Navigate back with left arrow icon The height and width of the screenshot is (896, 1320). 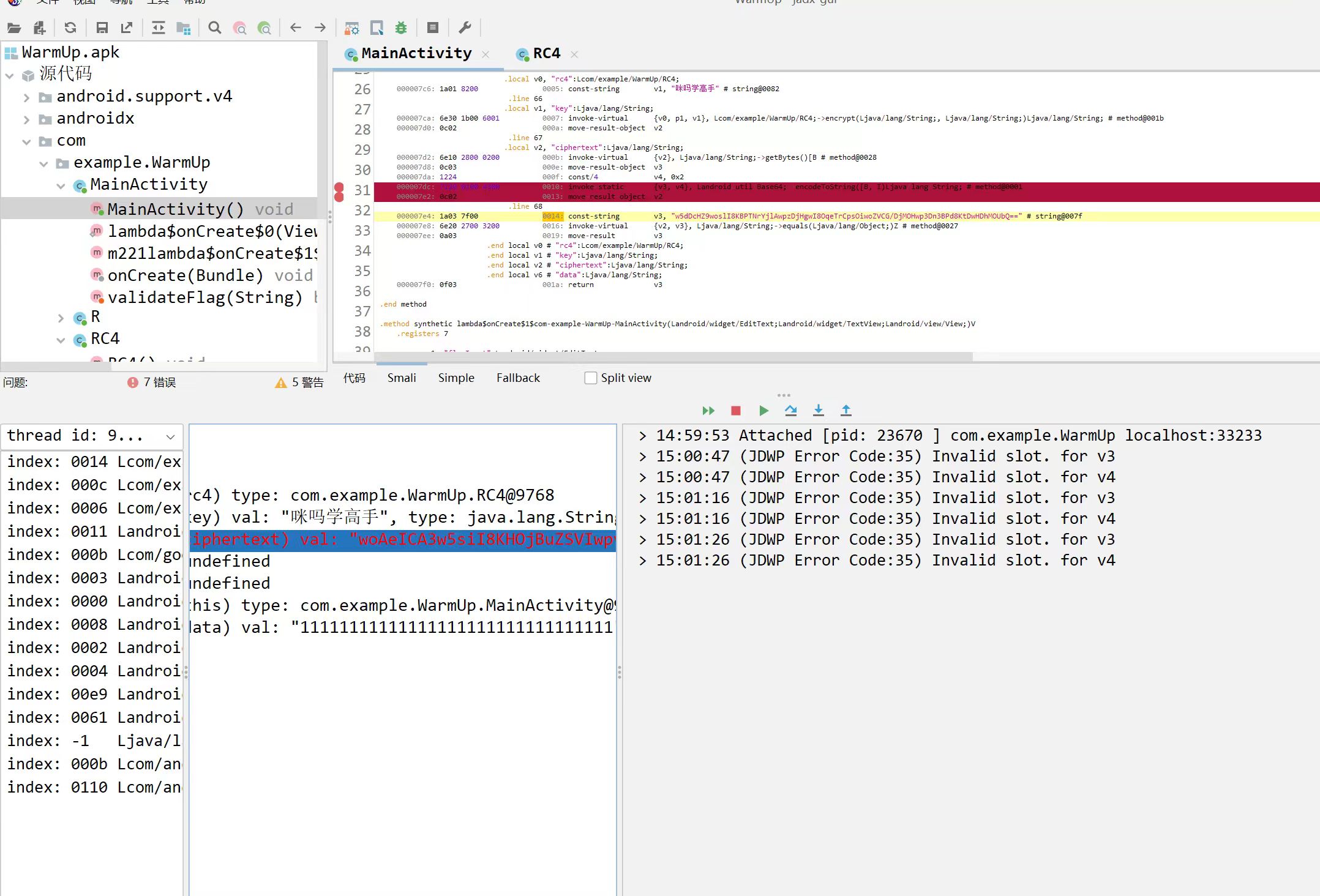pyautogui.click(x=296, y=28)
